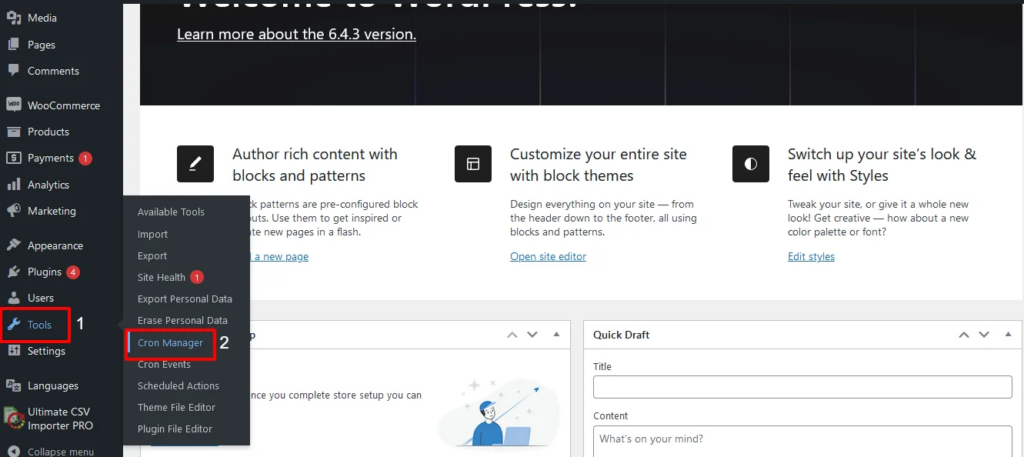Click the Pages sidebar icon
The image size is (1024, 457).
[13, 45]
